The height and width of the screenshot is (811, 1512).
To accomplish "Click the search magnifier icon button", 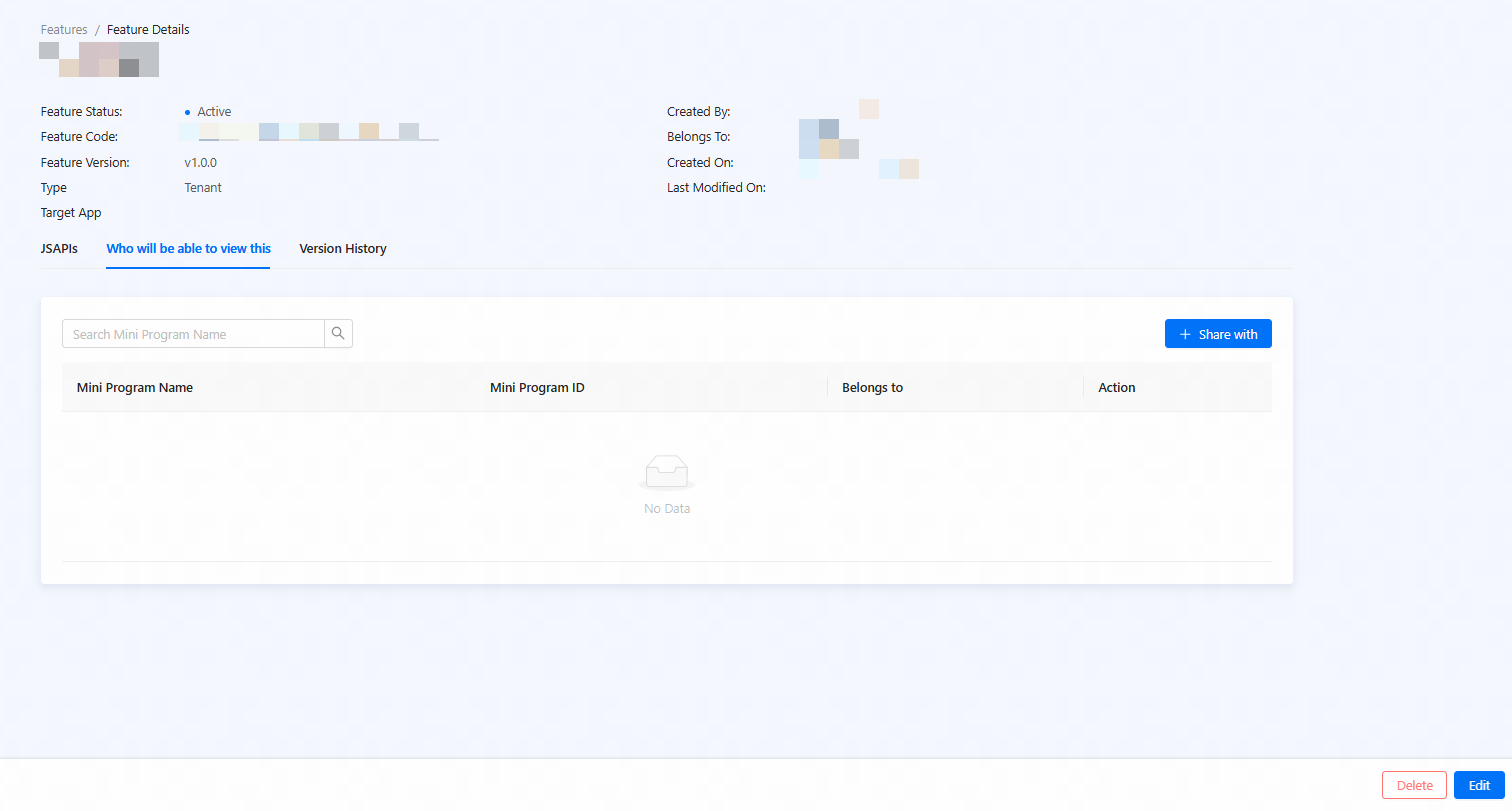I will tap(338, 334).
